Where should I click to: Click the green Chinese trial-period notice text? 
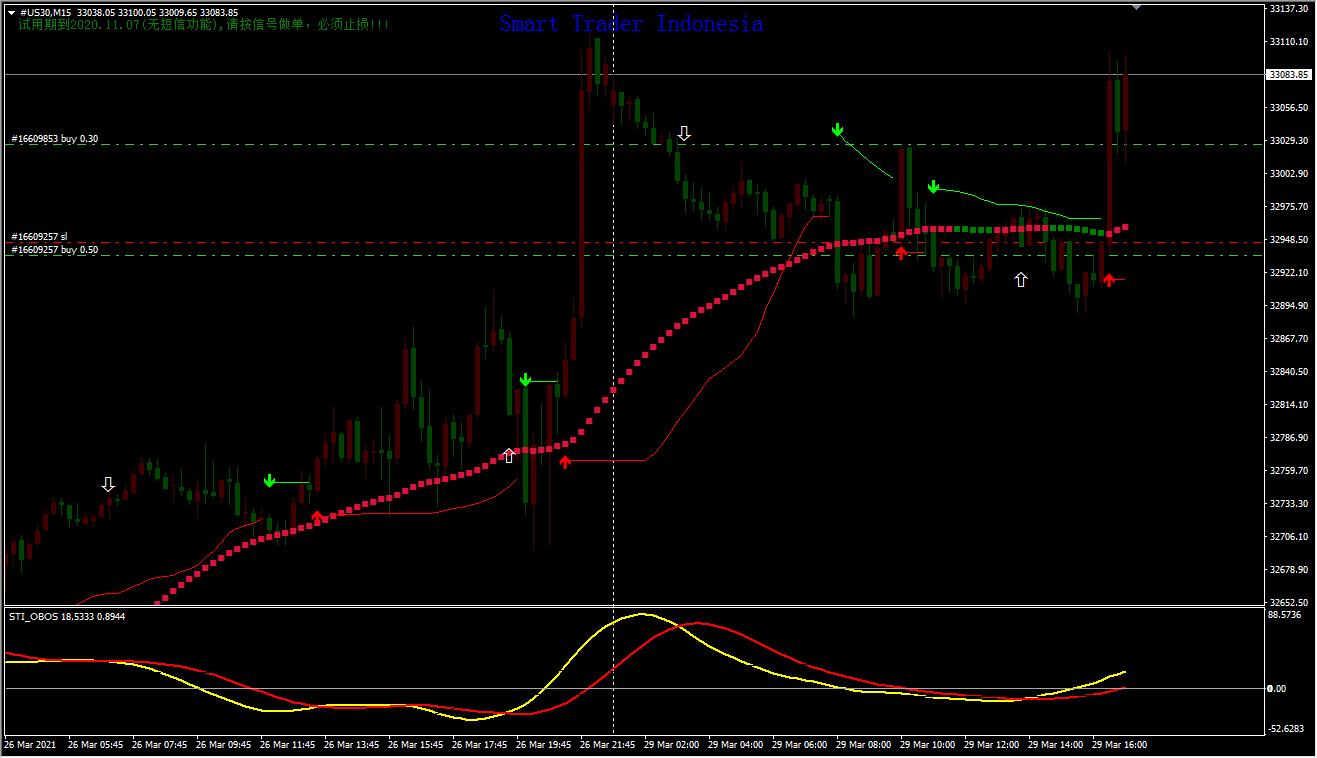tap(204, 23)
